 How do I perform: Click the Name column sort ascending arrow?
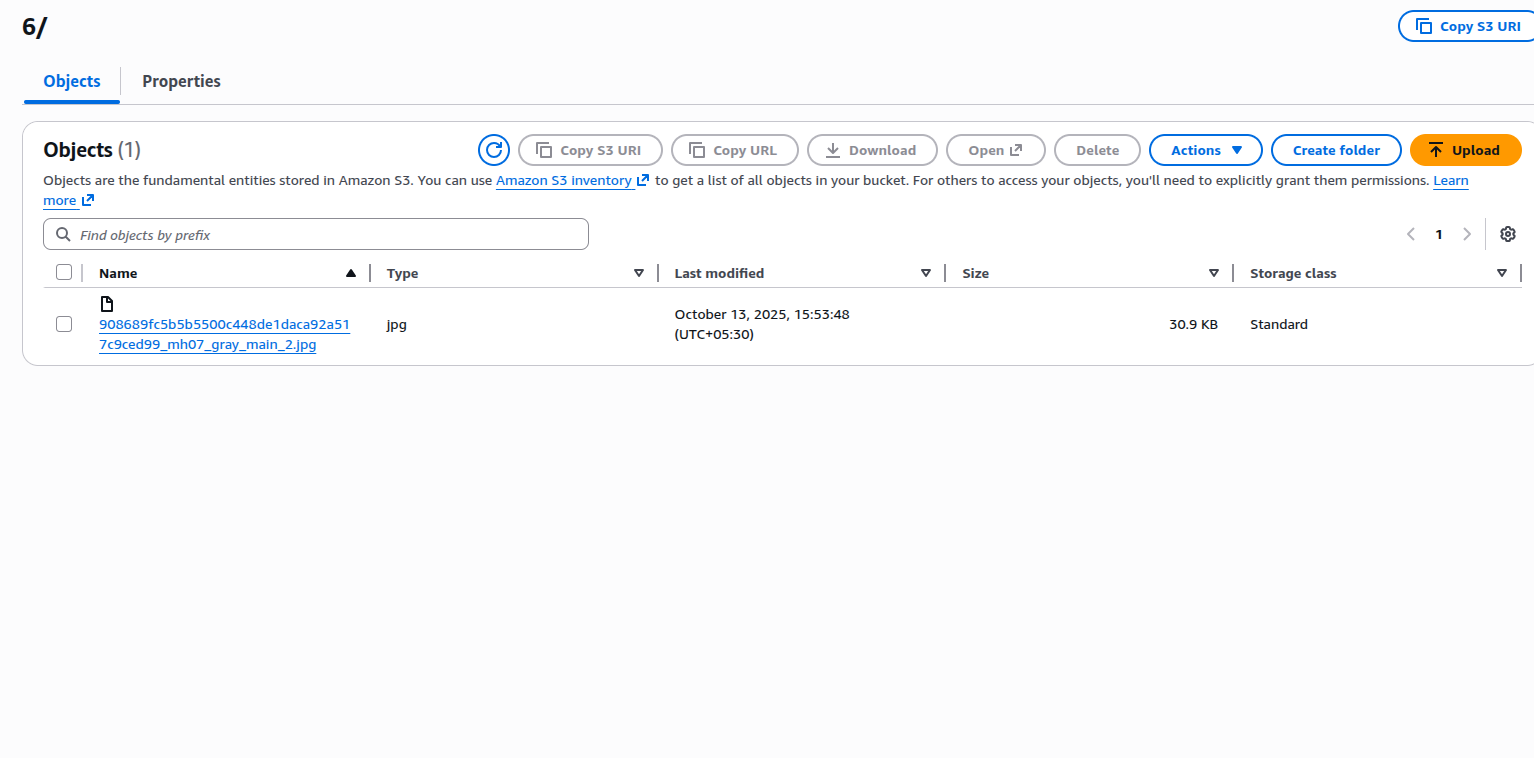(x=350, y=273)
